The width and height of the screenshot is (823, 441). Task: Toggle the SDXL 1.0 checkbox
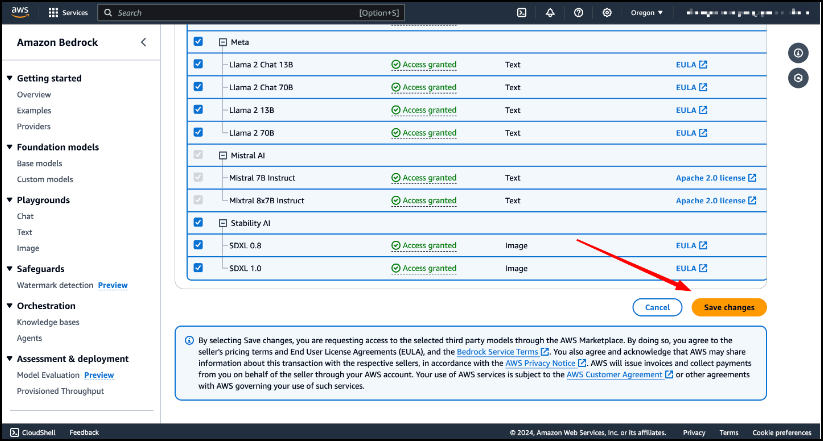198,268
